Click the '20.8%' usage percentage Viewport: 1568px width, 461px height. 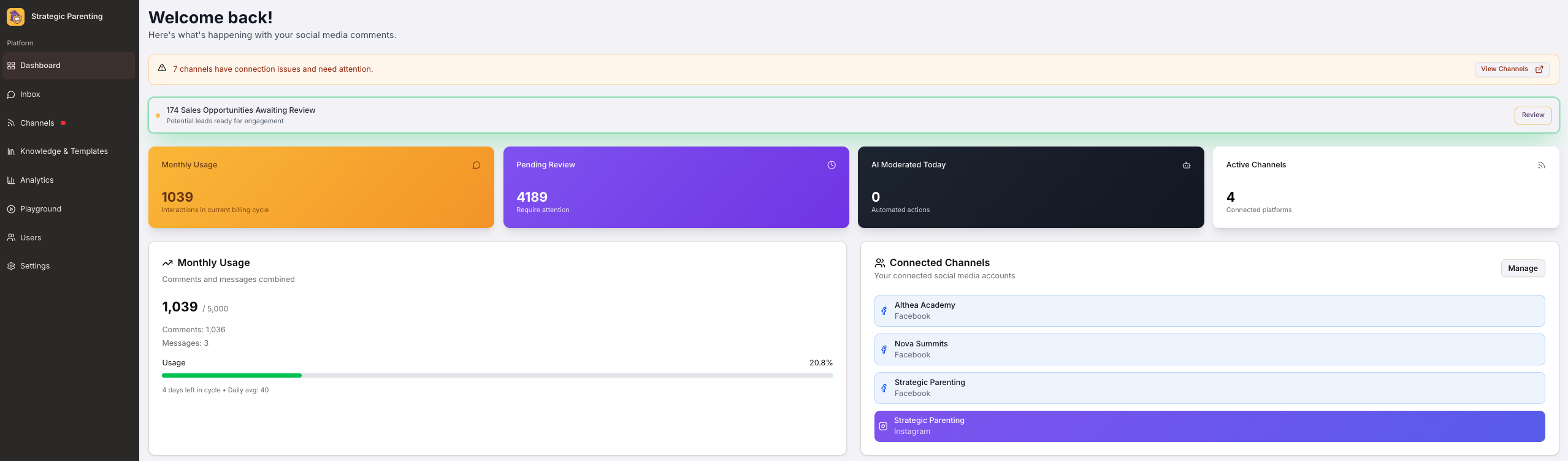pos(821,363)
